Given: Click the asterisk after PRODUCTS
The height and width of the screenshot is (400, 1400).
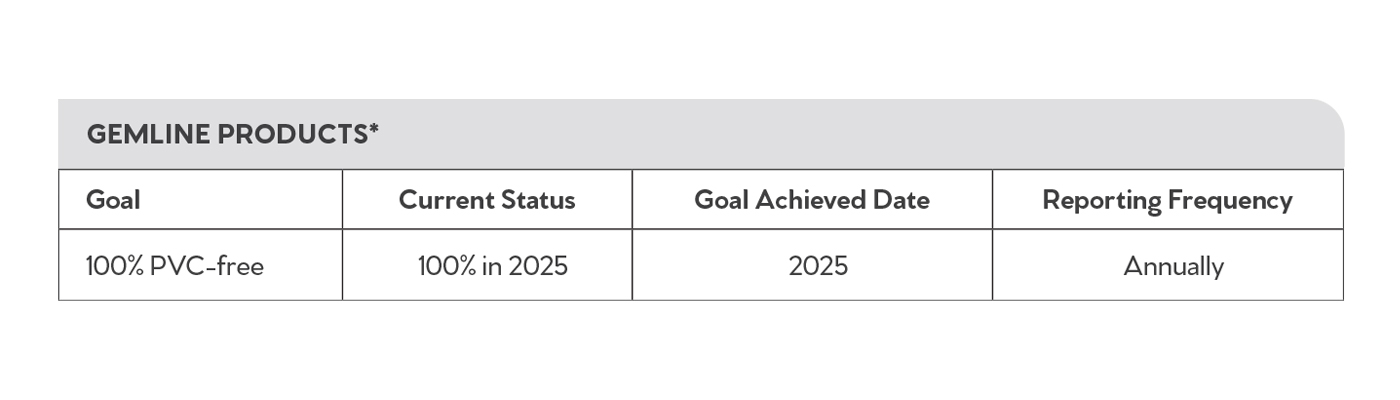Looking at the screenshot, I should click(374, 129).
